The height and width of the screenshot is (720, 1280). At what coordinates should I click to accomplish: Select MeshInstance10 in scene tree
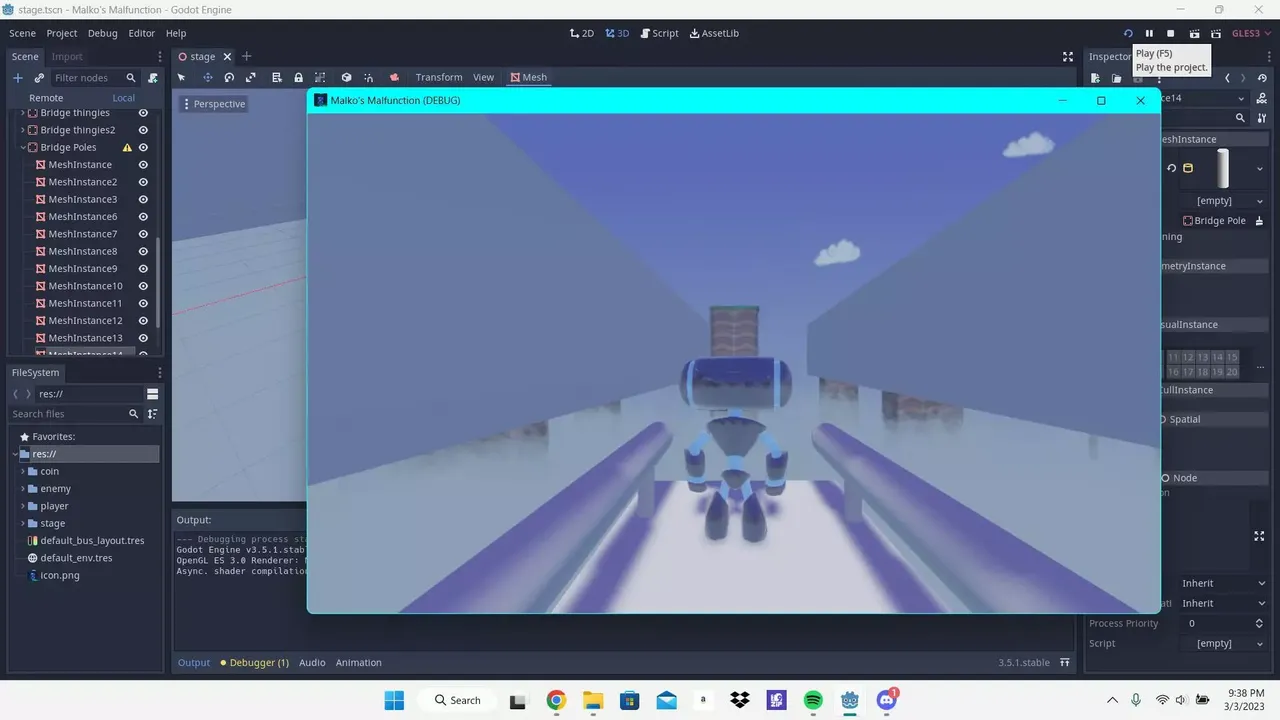pyautogui.click(x=86, y=286)
